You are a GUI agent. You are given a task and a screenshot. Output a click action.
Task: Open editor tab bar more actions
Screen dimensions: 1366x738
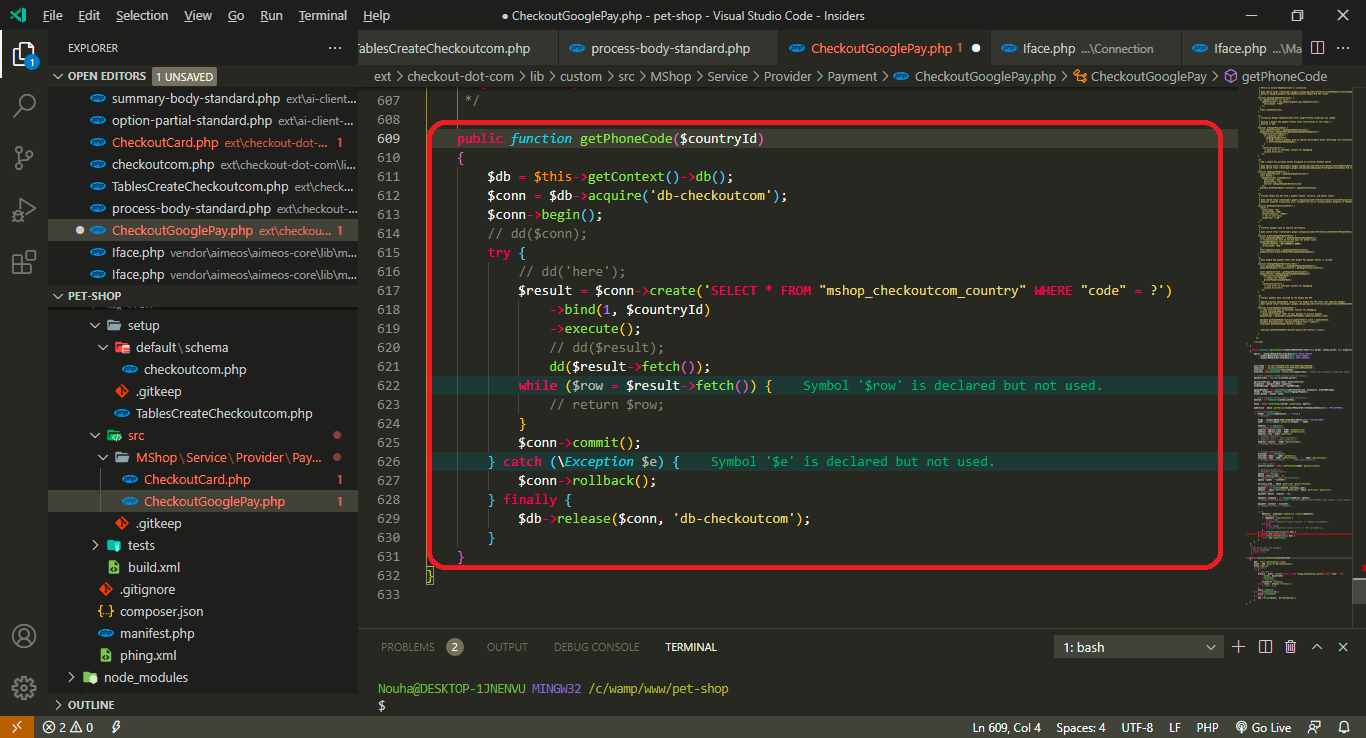click(1344, 48)
